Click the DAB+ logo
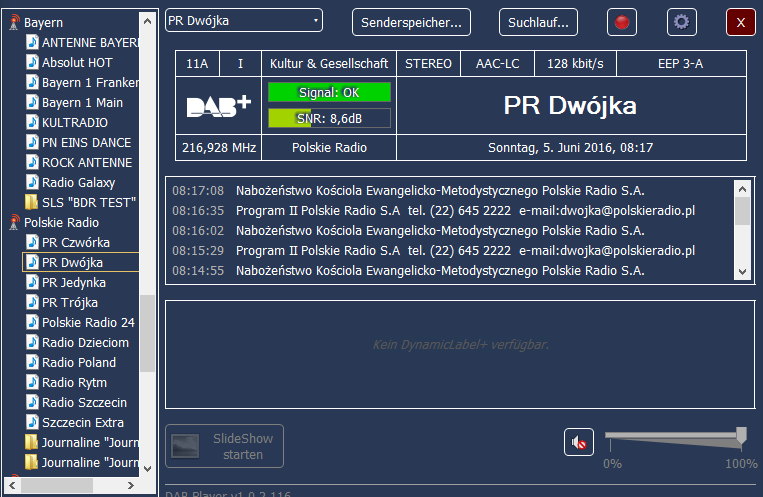 (218, 107)
